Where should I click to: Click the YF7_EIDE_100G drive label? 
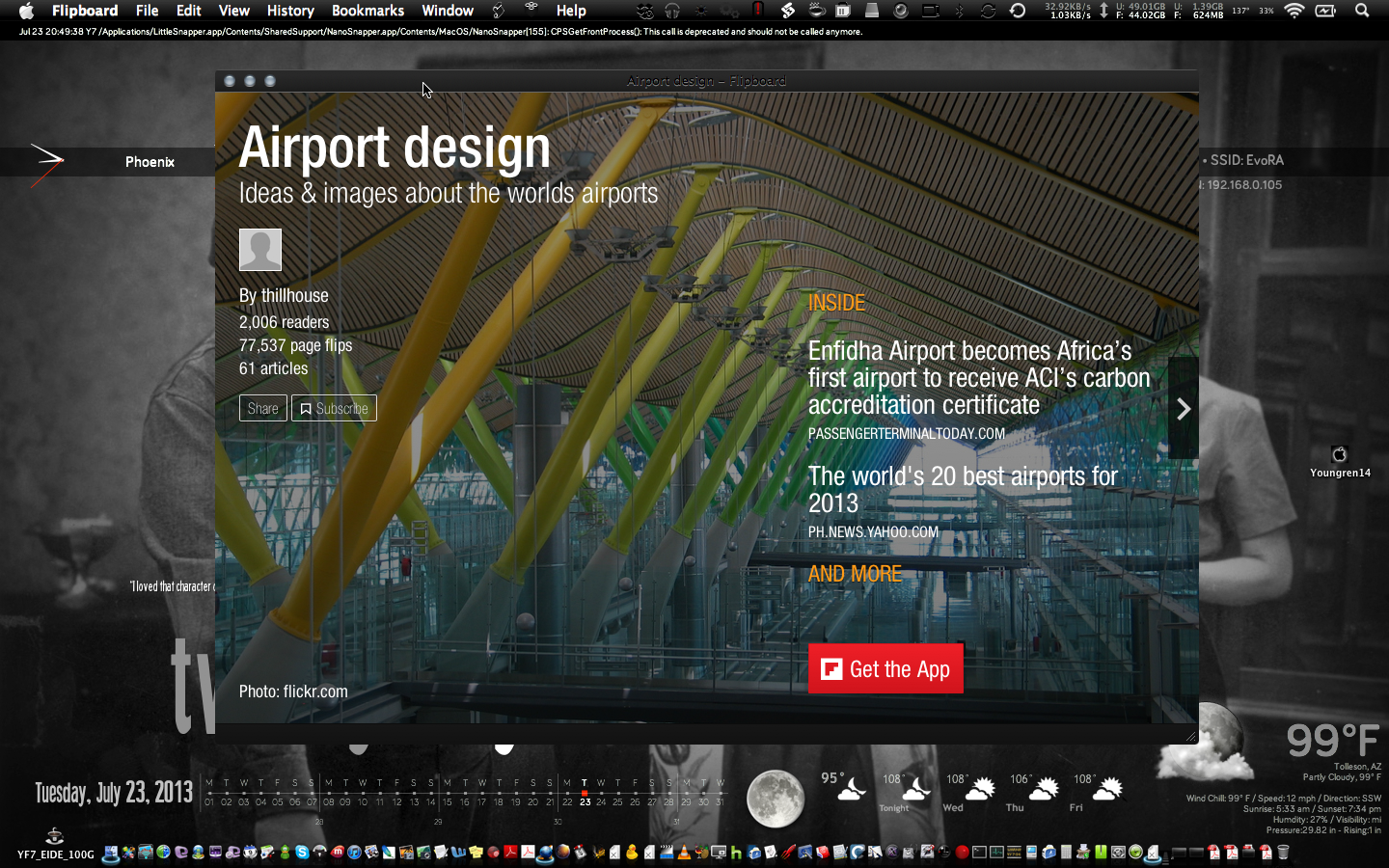point(56,854)
